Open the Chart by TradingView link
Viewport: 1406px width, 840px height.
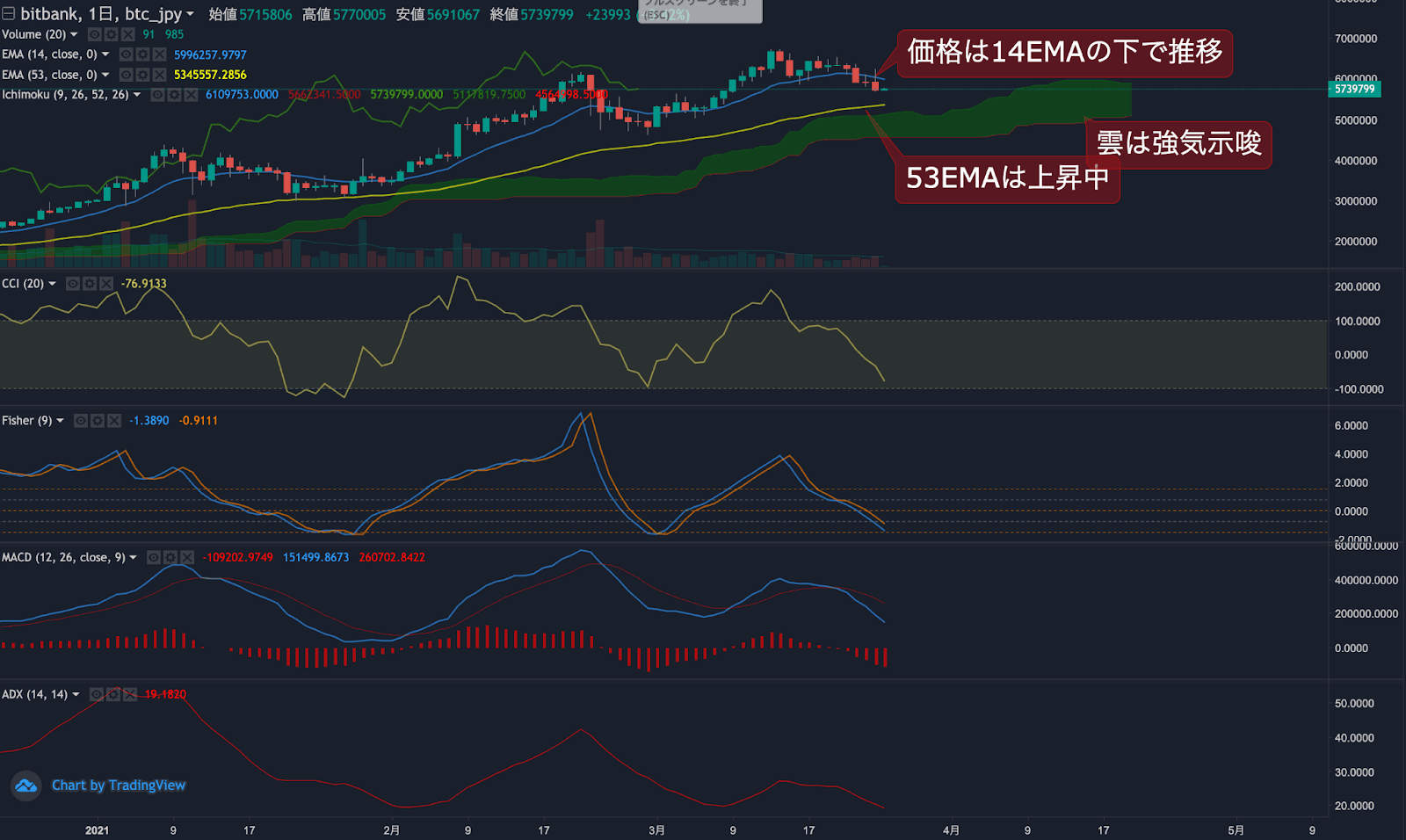(x=119, y=786)
